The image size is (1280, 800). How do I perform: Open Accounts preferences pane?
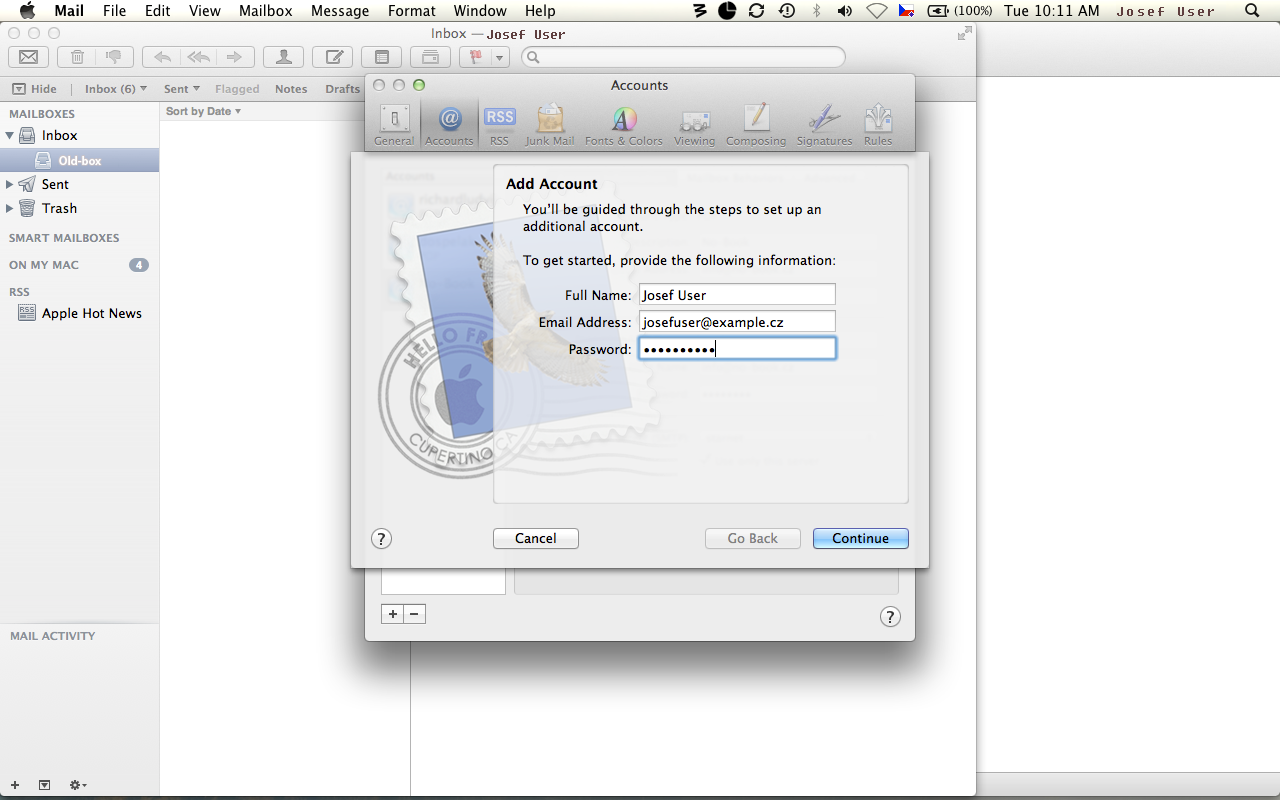coord(449,125)
